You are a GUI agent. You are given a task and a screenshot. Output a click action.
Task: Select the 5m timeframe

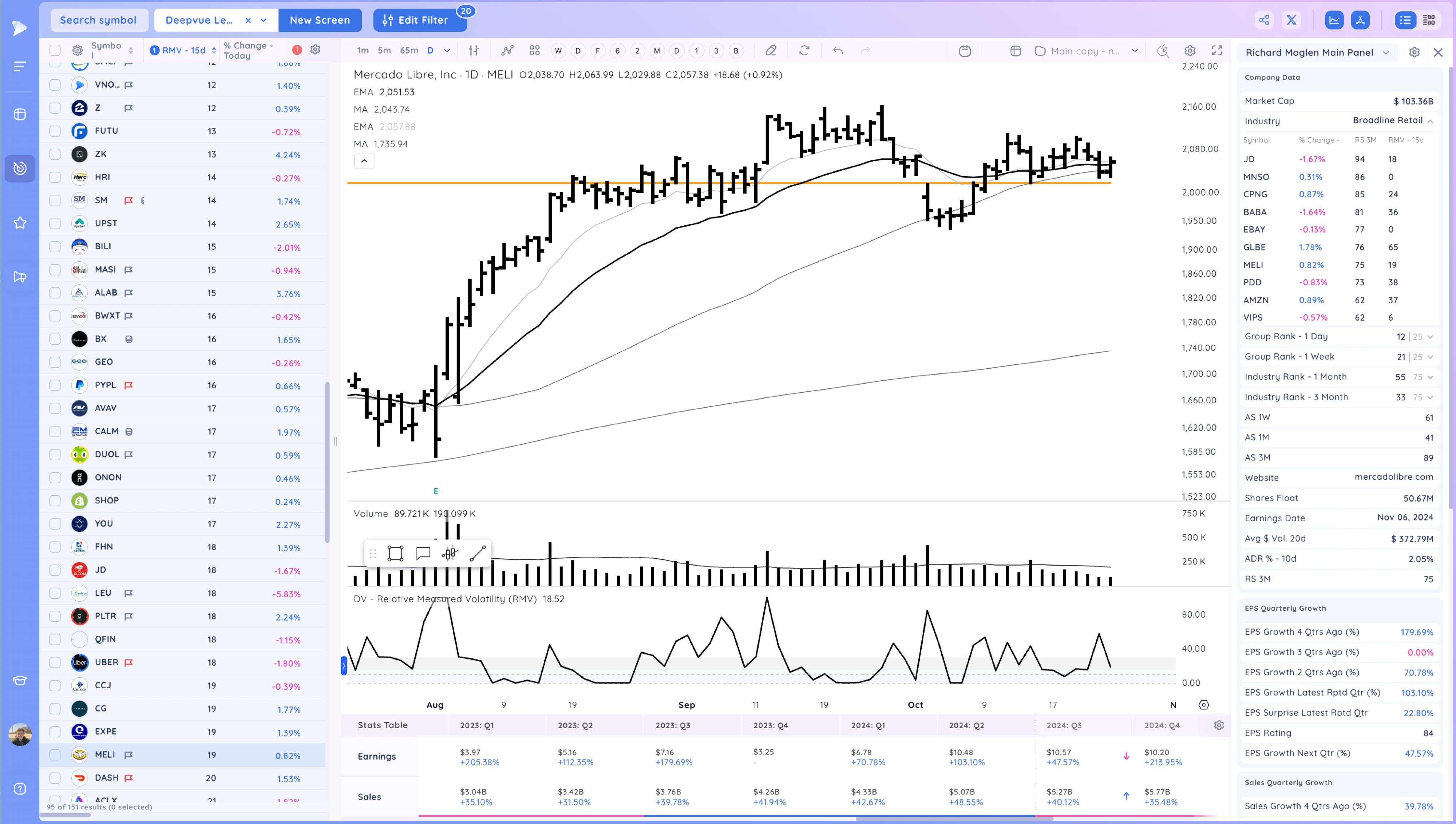[384, 51]
